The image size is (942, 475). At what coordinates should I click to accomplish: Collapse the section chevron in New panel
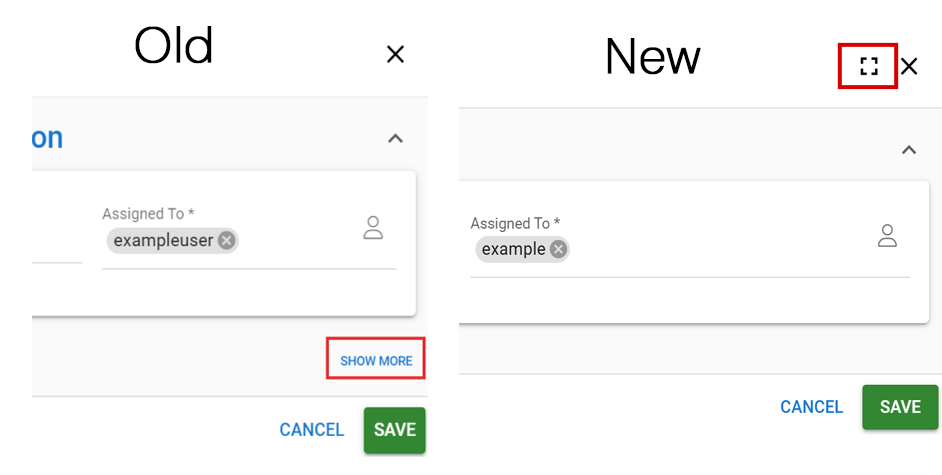point(909,150)
